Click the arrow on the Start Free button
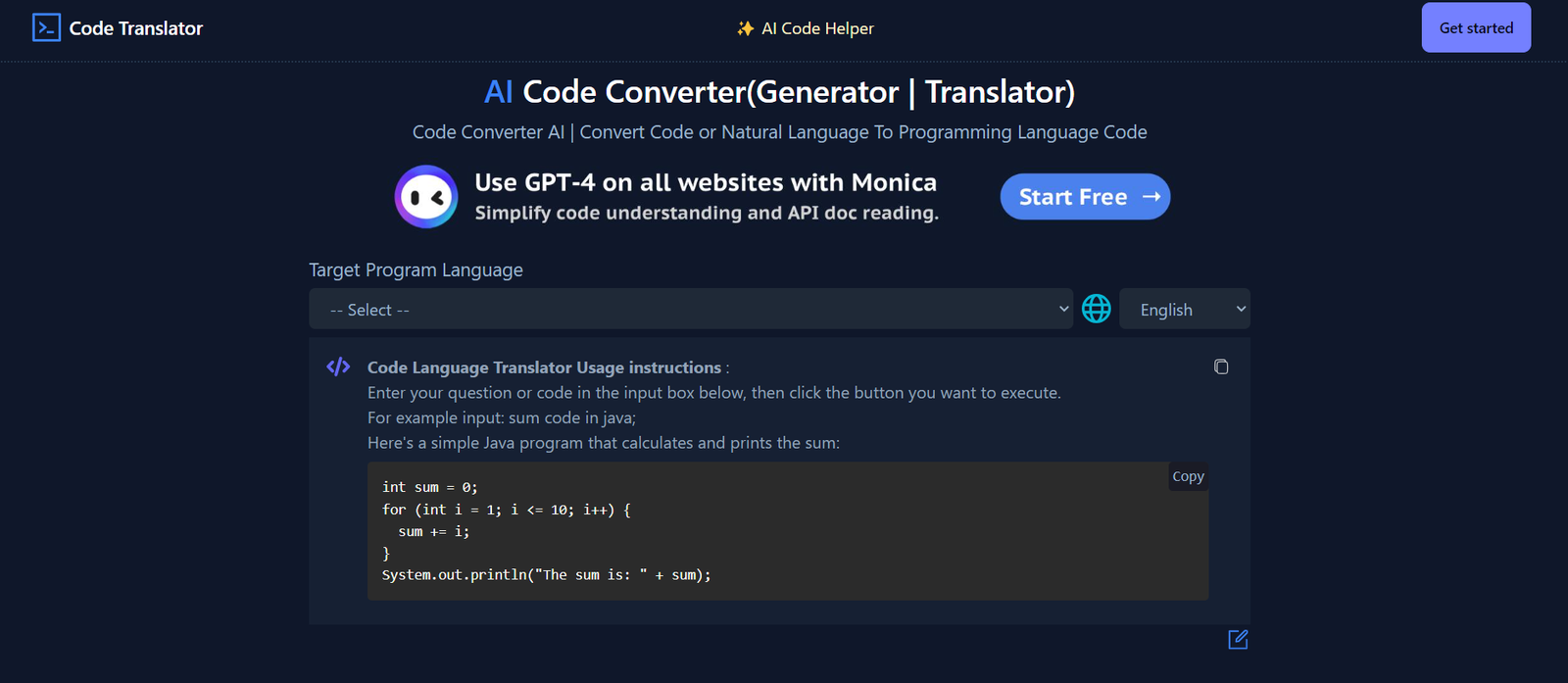 coord(1151,197)
